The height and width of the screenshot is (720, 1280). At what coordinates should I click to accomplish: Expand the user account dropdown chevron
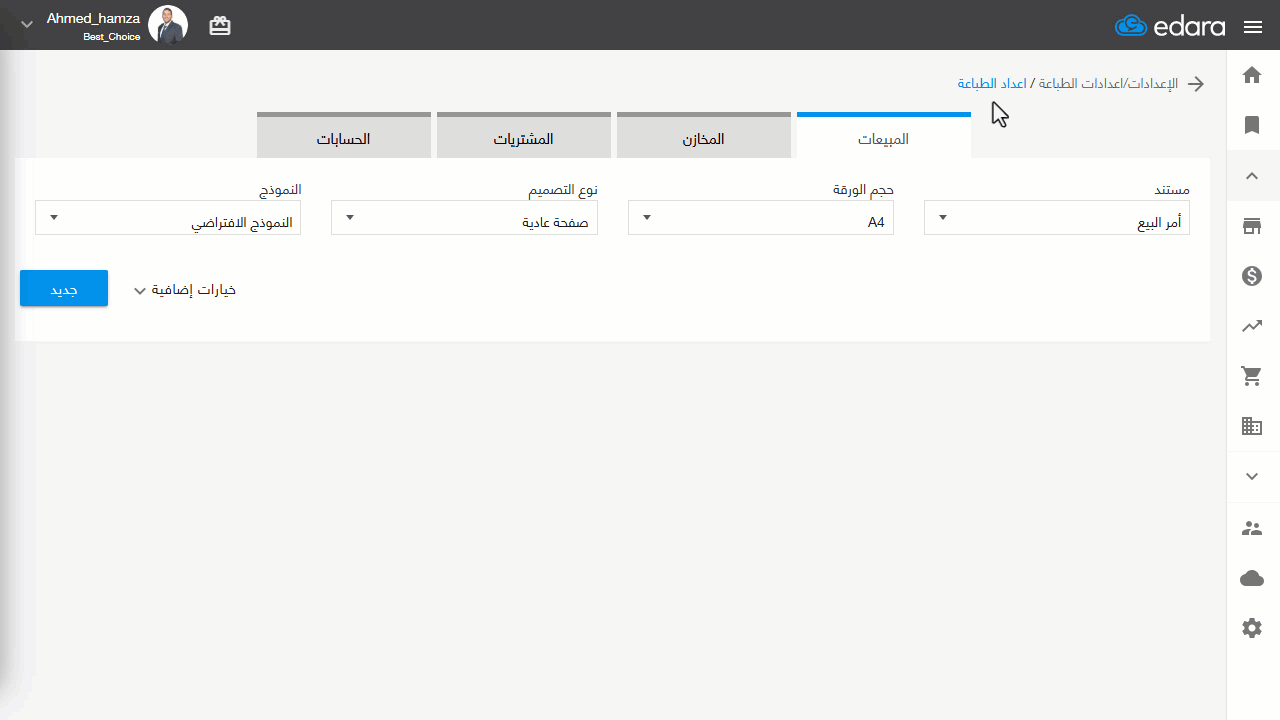click(x=27, y=24)
